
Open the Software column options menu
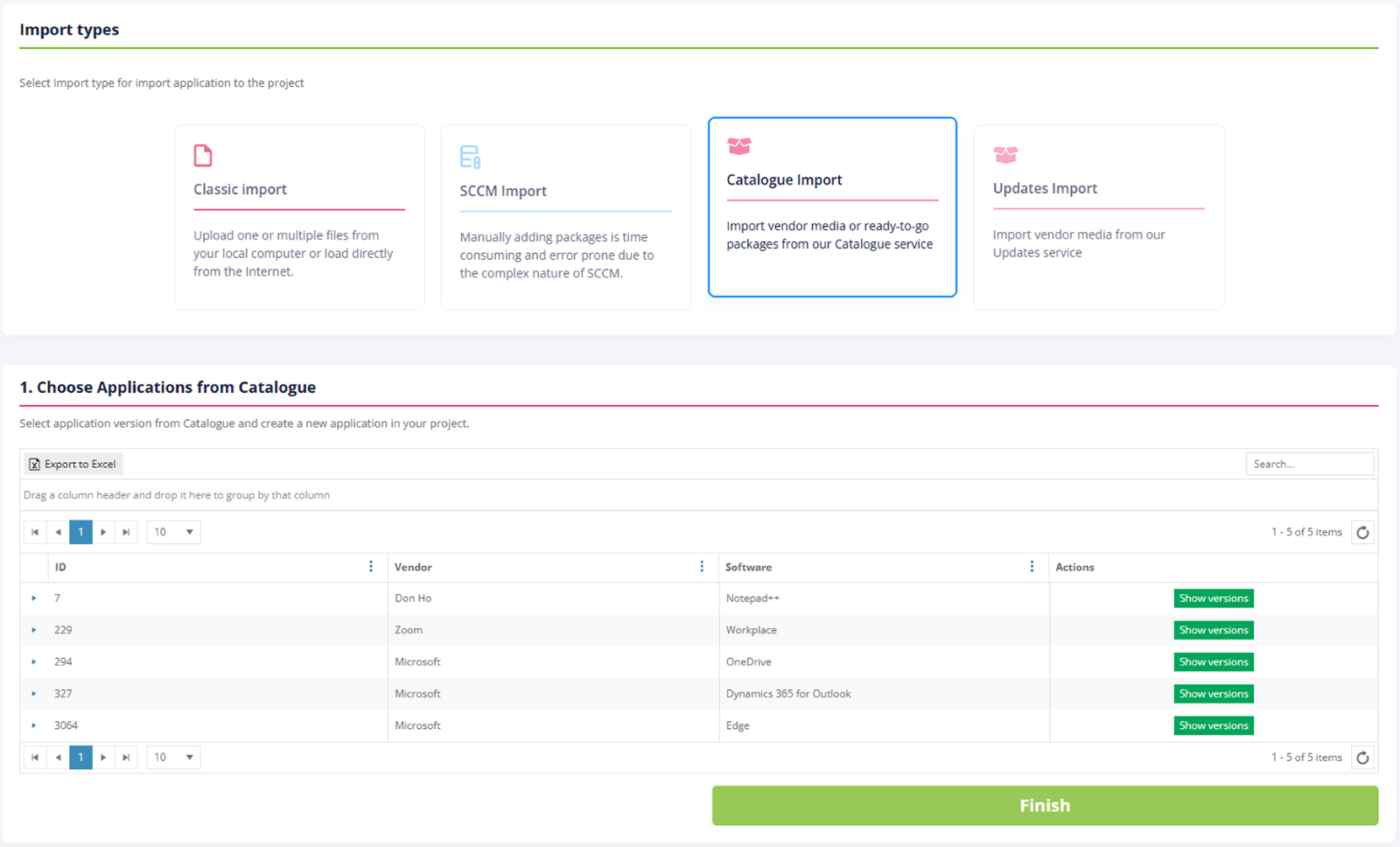click(1032, 567)
